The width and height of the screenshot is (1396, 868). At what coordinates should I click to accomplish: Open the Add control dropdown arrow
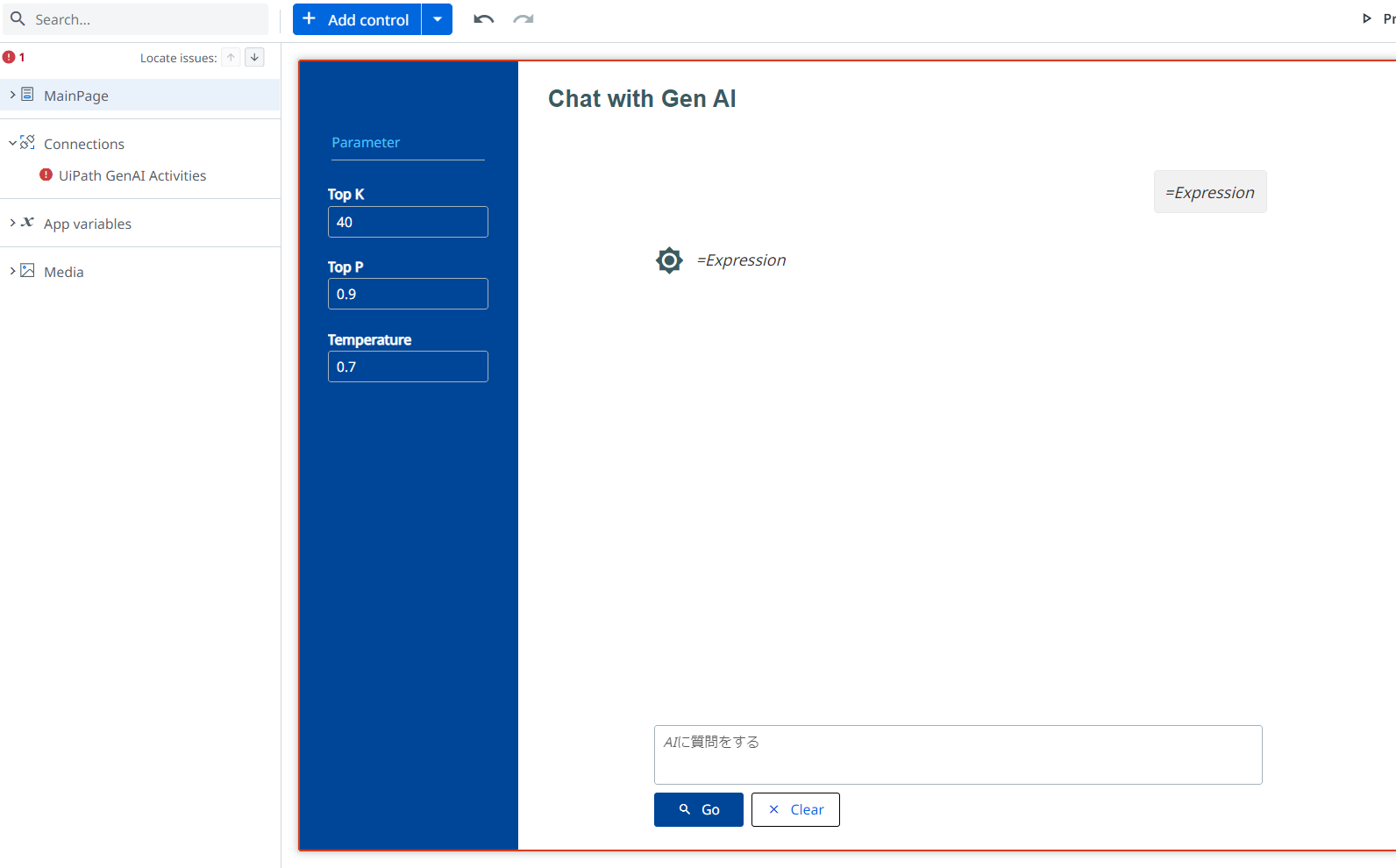pyautogui.click(x=438, y=19)
